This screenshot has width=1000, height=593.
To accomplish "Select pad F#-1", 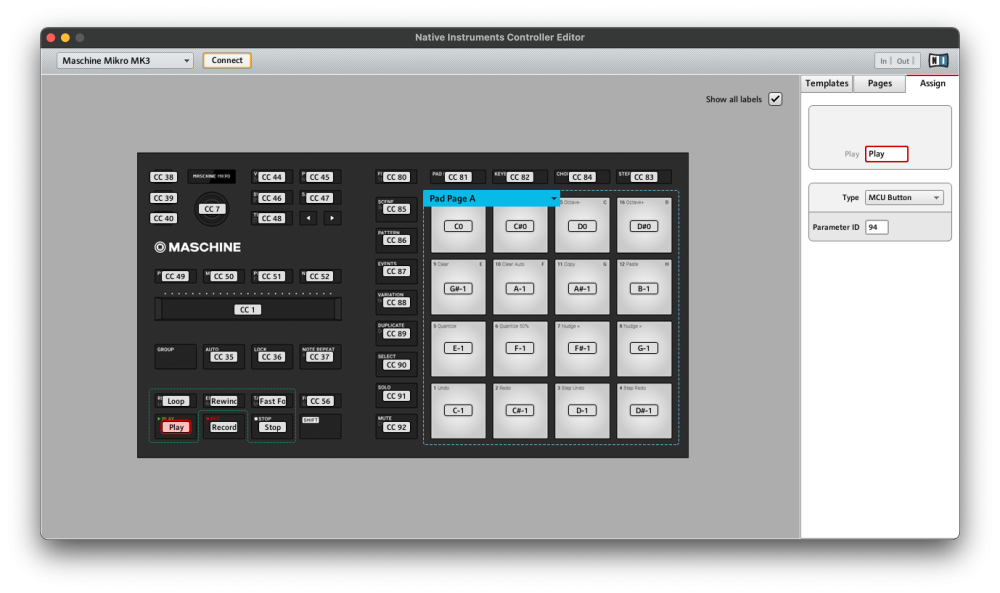I will (x=582, y=349).
